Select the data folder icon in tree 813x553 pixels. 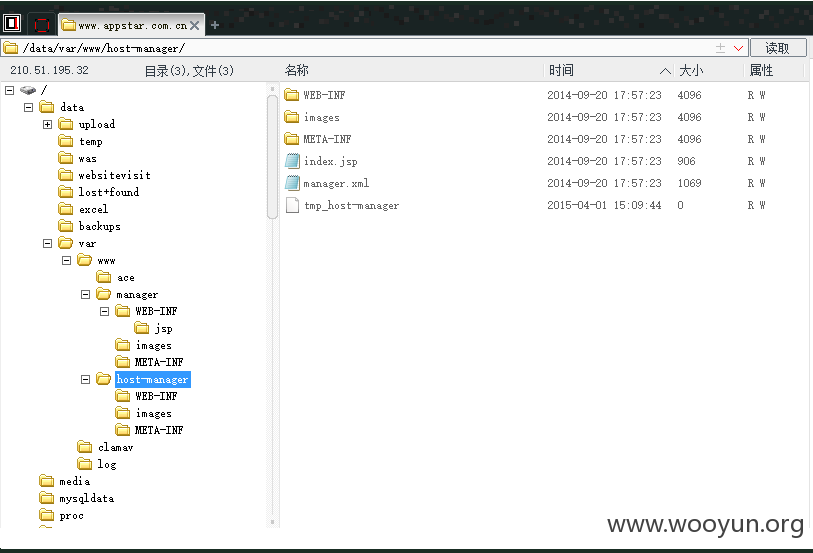(x=47, y=107)
